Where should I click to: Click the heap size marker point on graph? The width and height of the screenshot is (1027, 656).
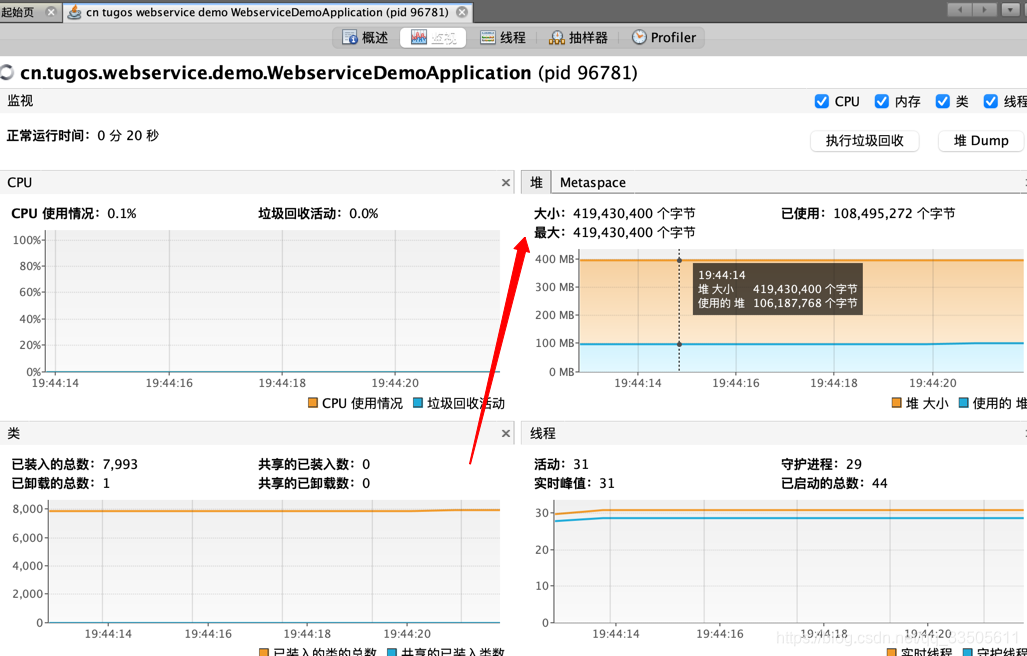(x=679, y=260)
